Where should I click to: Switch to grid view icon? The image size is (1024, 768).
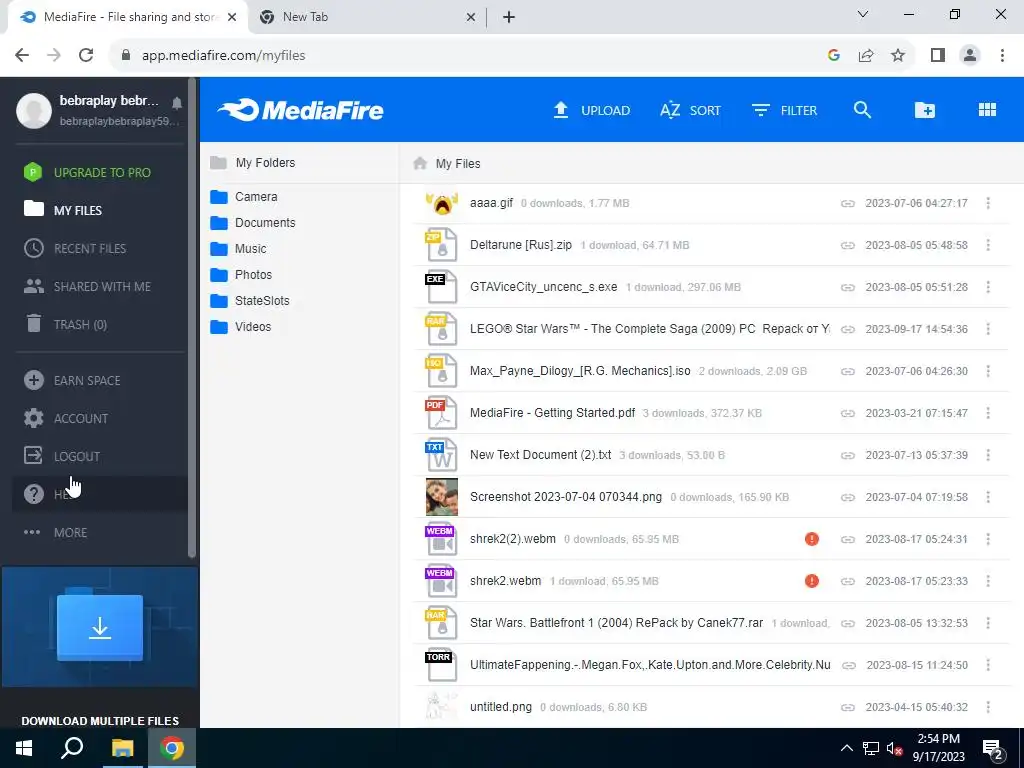click(x=987, y=110)
